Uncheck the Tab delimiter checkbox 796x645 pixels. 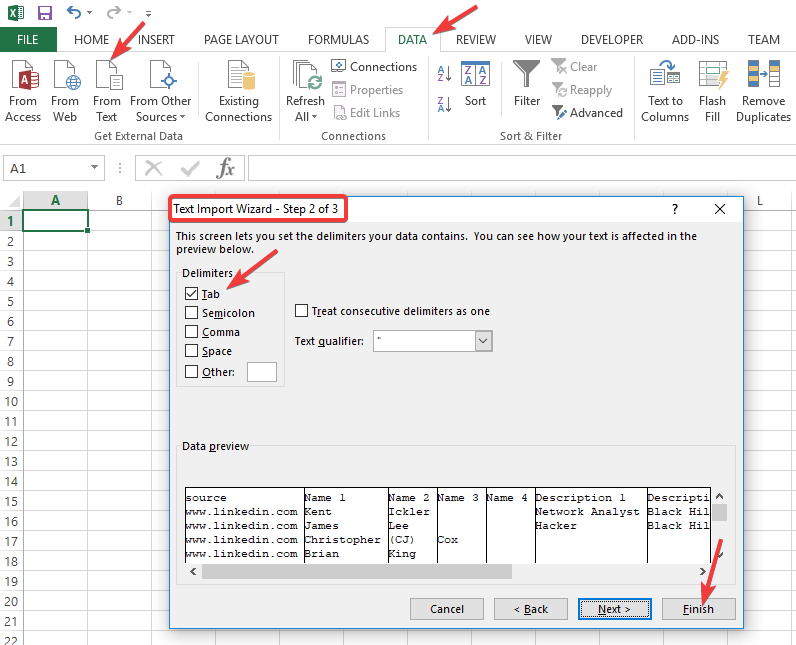192,294
